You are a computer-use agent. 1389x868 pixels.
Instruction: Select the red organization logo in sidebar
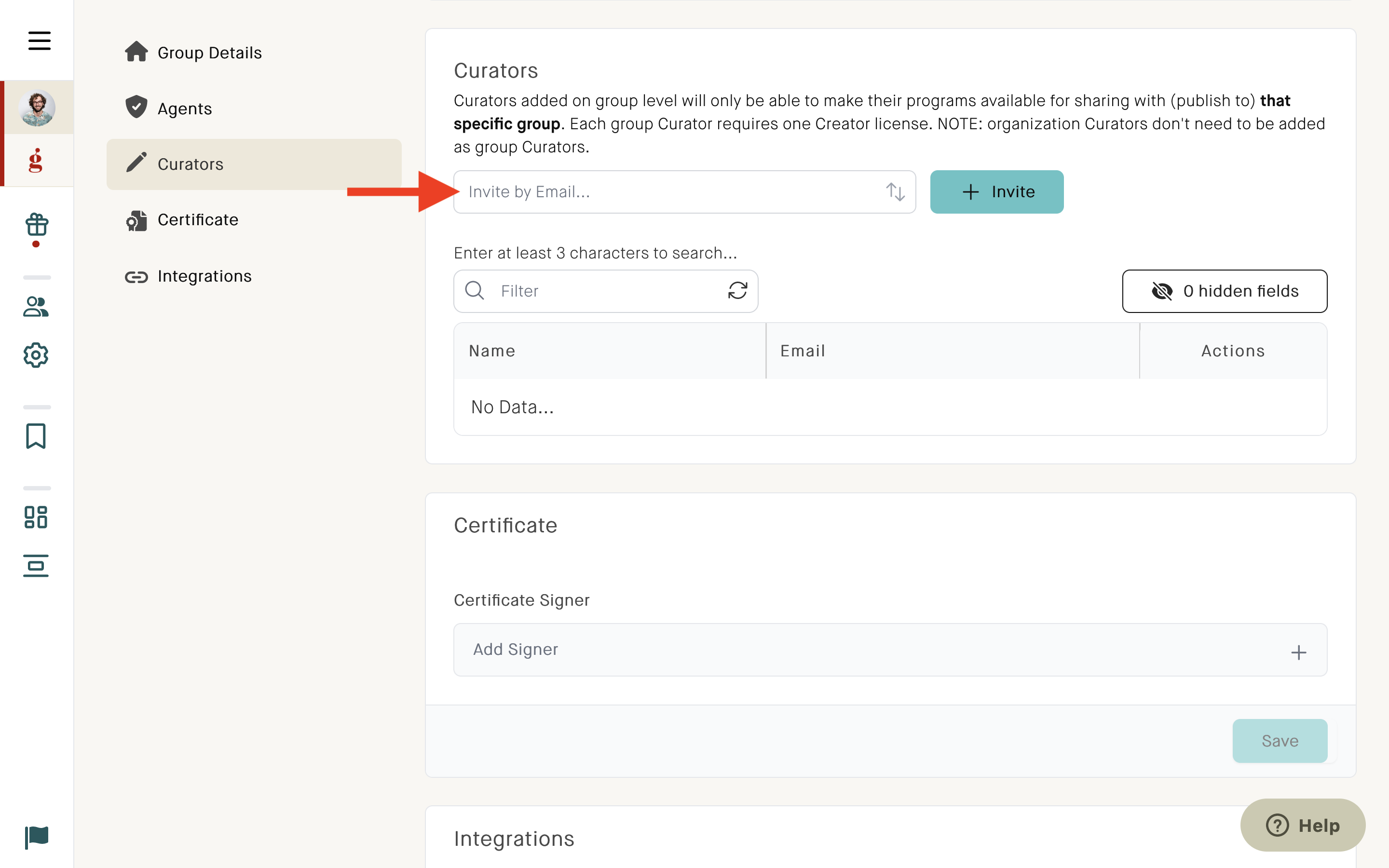[x=36, y=160]
